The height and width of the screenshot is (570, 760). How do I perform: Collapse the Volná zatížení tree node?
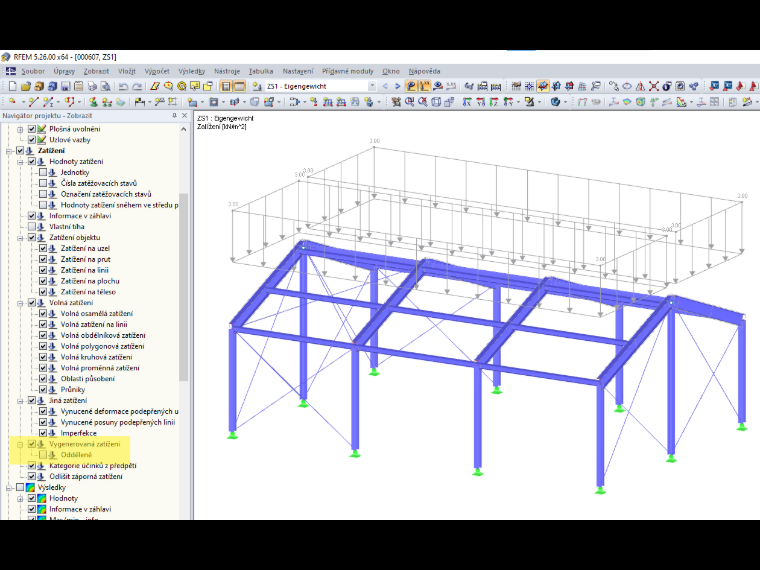coord(20,303)
